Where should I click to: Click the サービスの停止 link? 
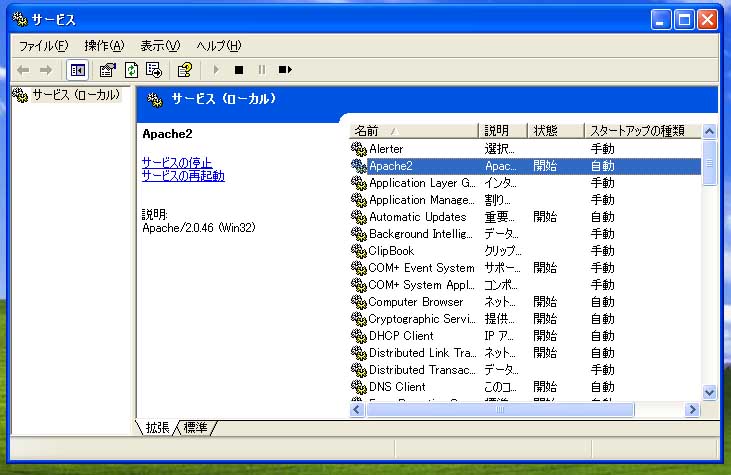pyautogui.click(x=177, y=163)
